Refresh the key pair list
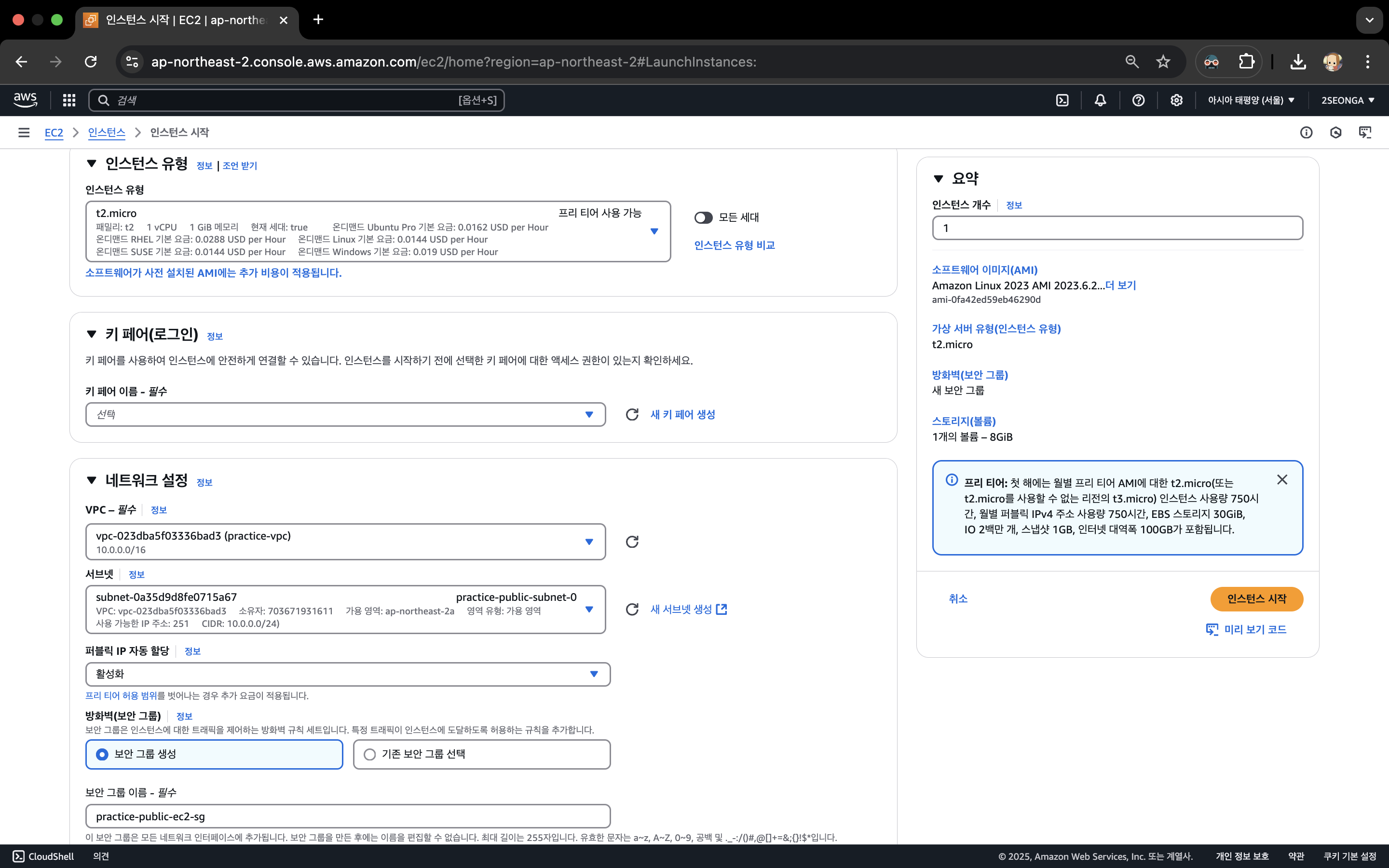Image resolution: width=1389 pixels, height=868 pixels. tap(632, 415)
